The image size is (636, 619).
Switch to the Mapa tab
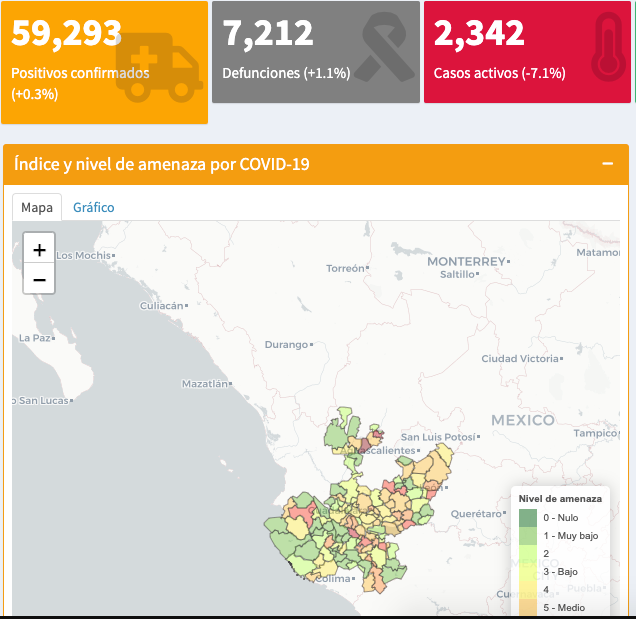coord(37,207)
